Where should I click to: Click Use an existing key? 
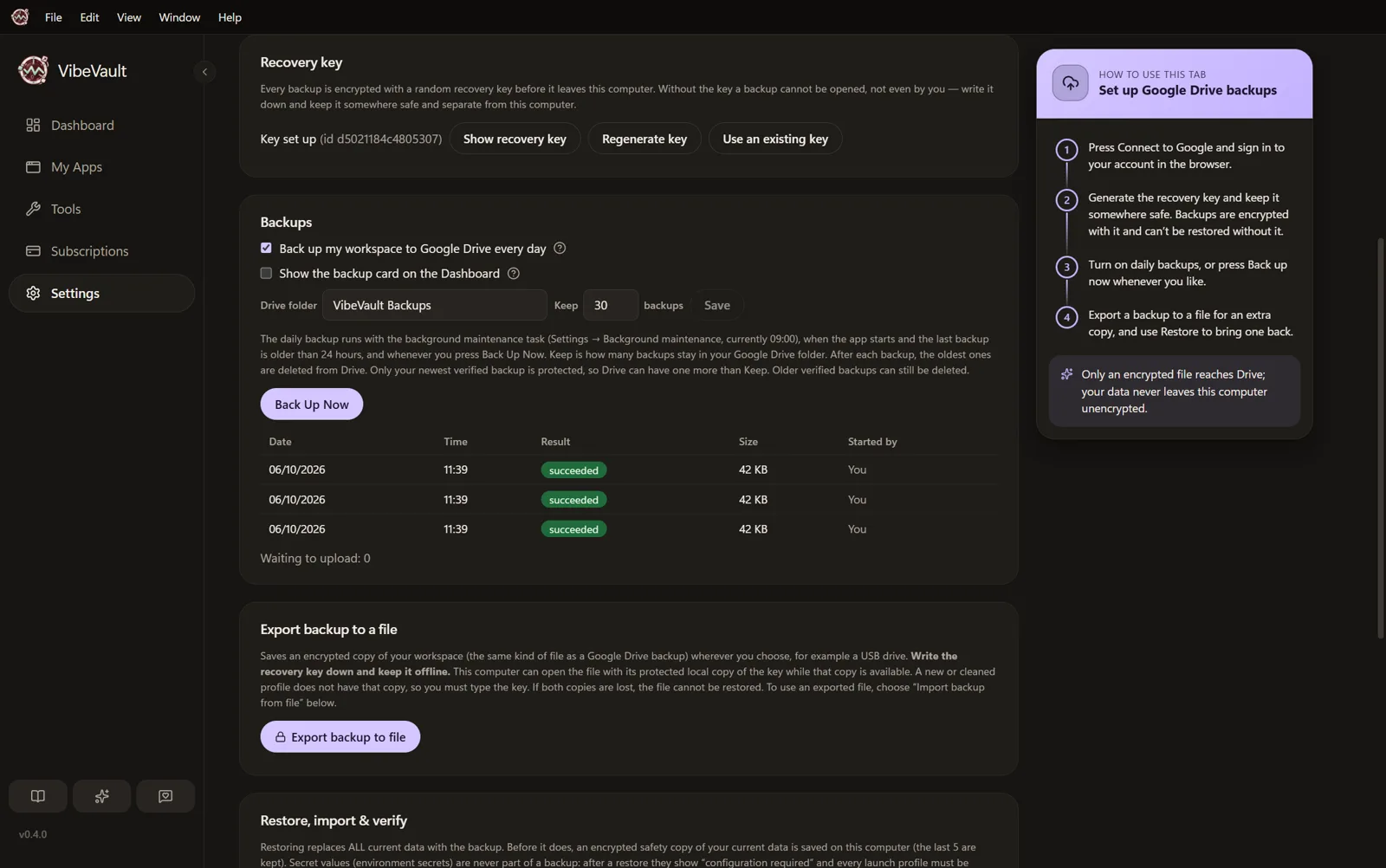(775, 139)
